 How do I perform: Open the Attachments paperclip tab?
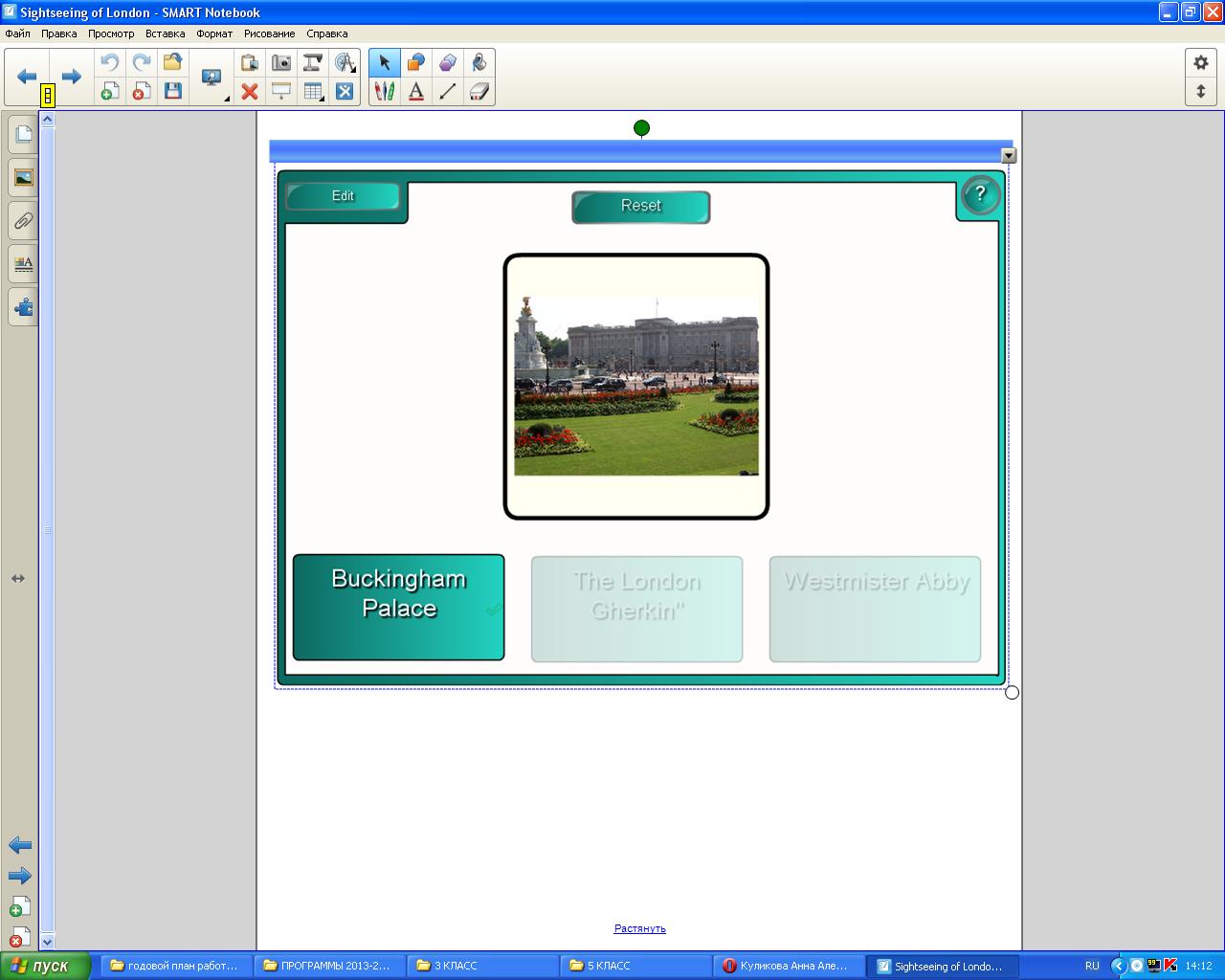pyautogui.click(x=23, y=221)
